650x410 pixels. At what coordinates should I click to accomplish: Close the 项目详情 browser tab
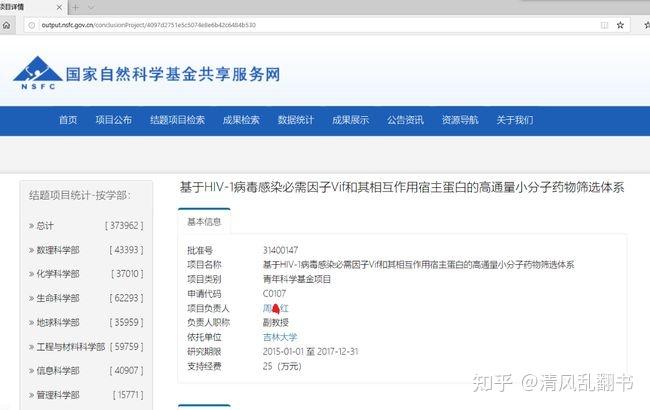pos(59,7)
